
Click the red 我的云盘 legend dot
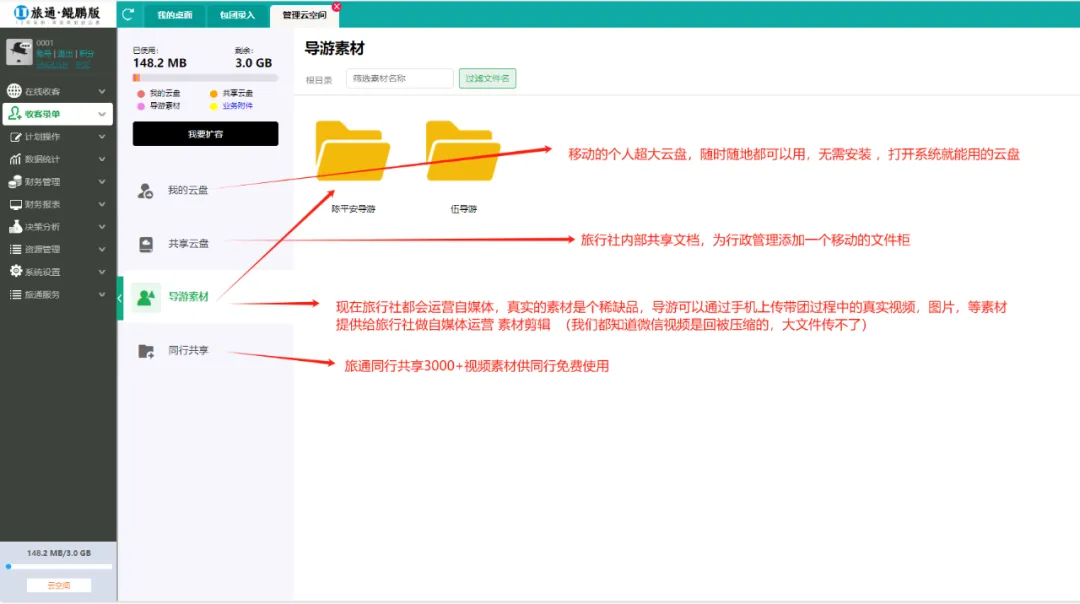coord(141,94)
